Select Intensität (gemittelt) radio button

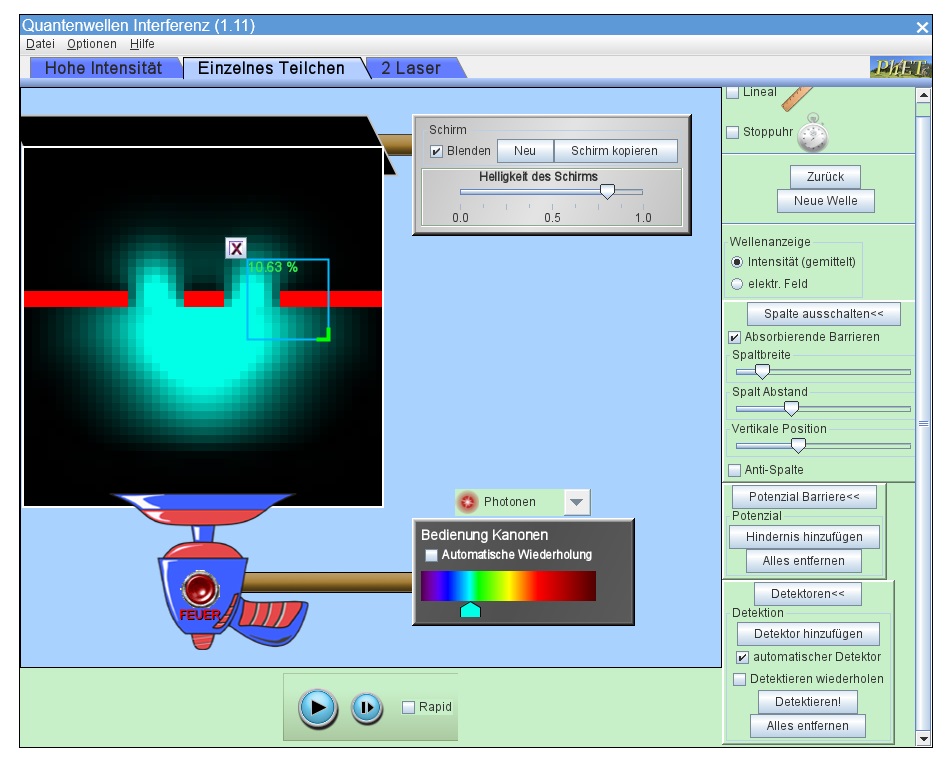[737, 262]
